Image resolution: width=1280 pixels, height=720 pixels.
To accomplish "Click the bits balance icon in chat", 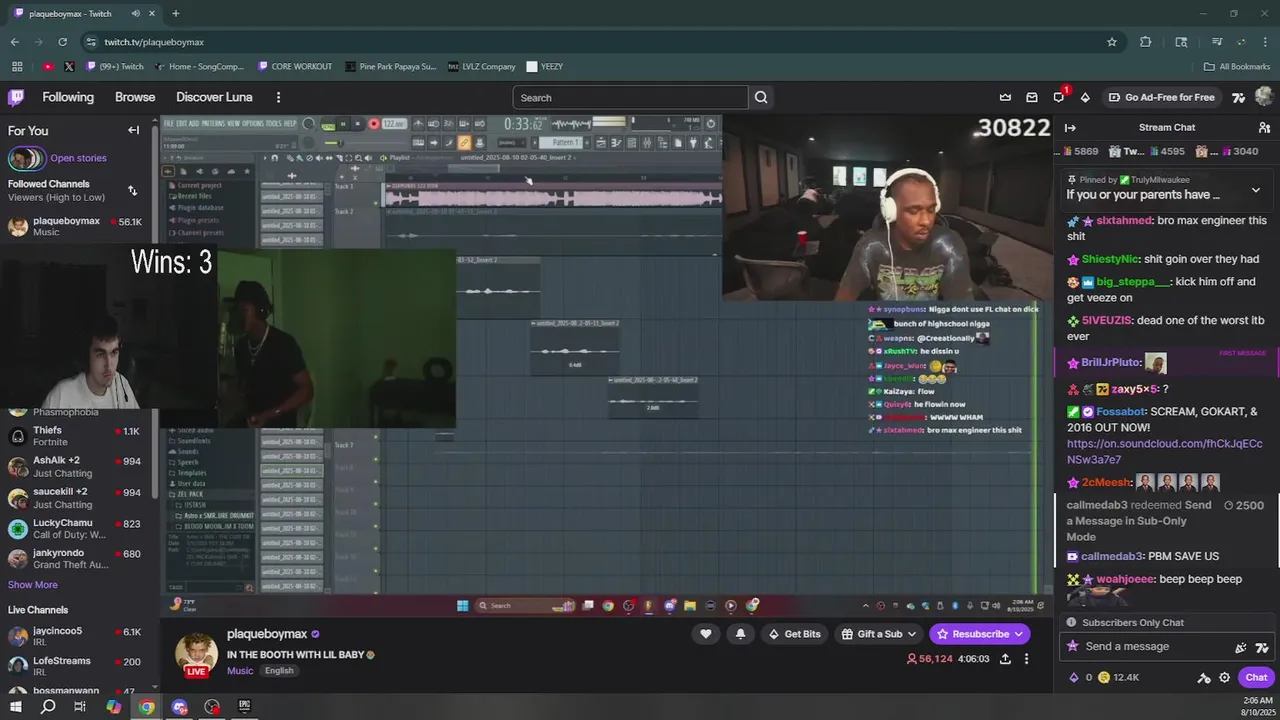I will [x=1075, y=677].
